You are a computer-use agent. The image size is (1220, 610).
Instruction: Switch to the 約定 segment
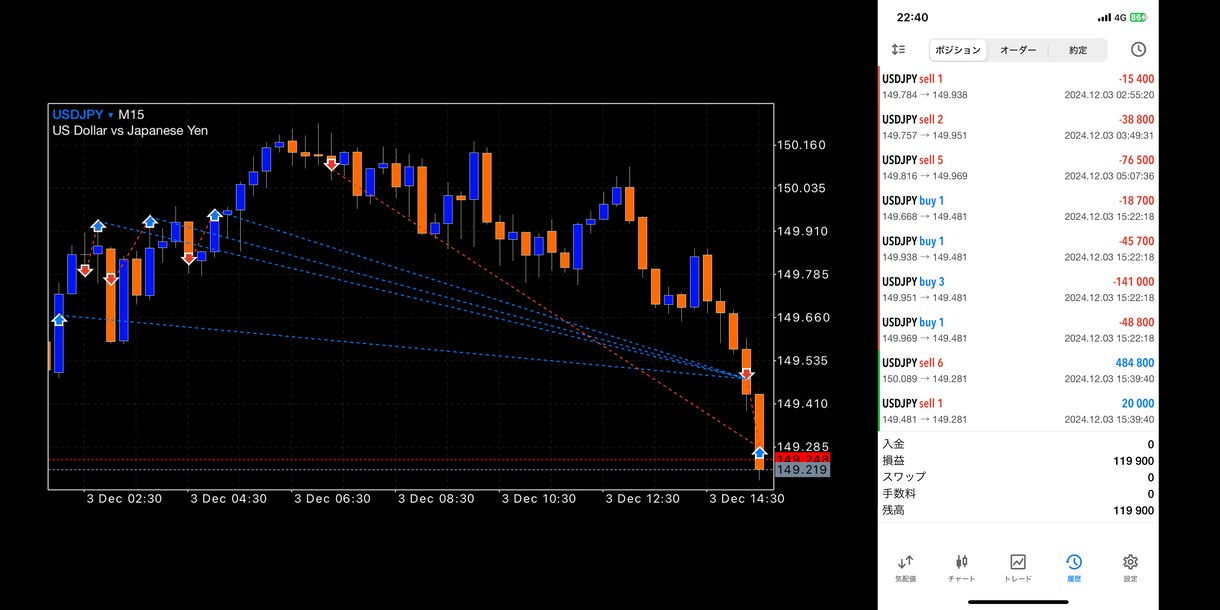[x=1078, y=50]
